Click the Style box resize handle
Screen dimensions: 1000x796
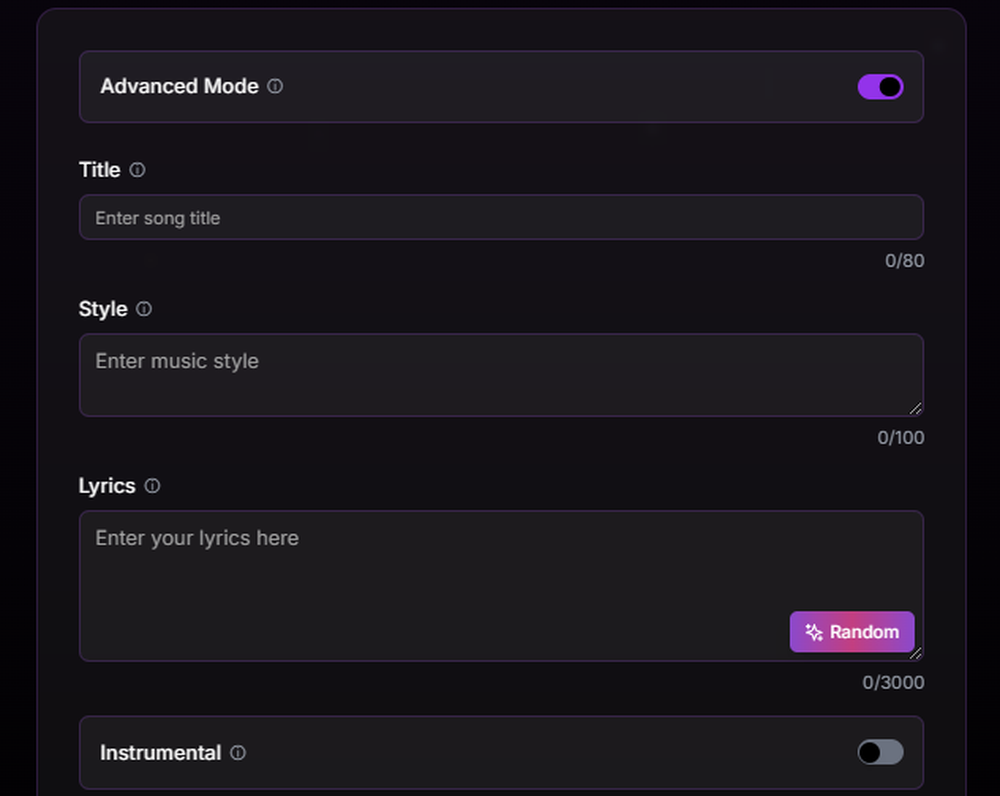[x=916, y=409]
